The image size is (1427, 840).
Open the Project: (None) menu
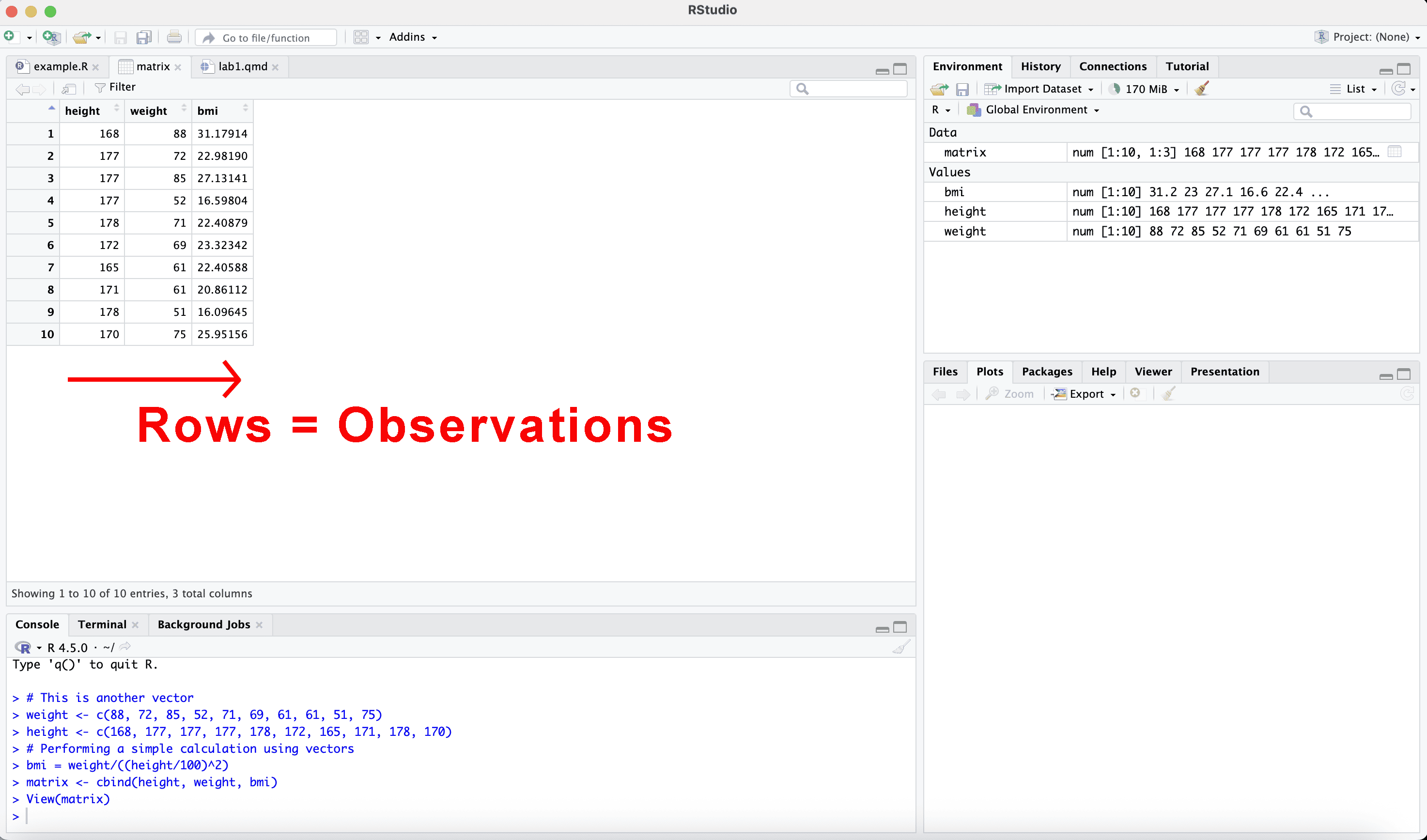point(1370,37)
